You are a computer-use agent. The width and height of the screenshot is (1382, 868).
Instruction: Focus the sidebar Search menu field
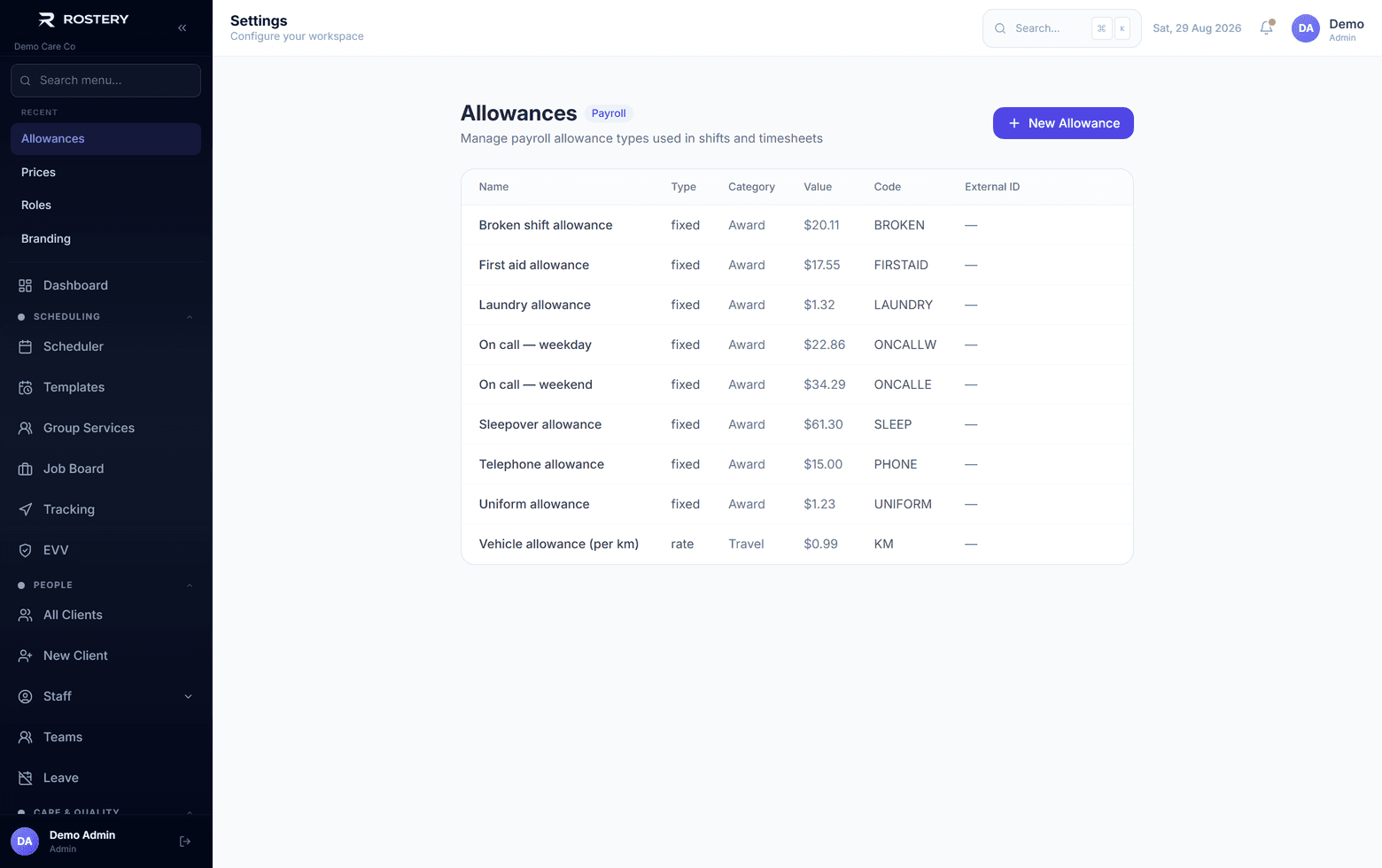pyautogui.click(x=105, y=81)
